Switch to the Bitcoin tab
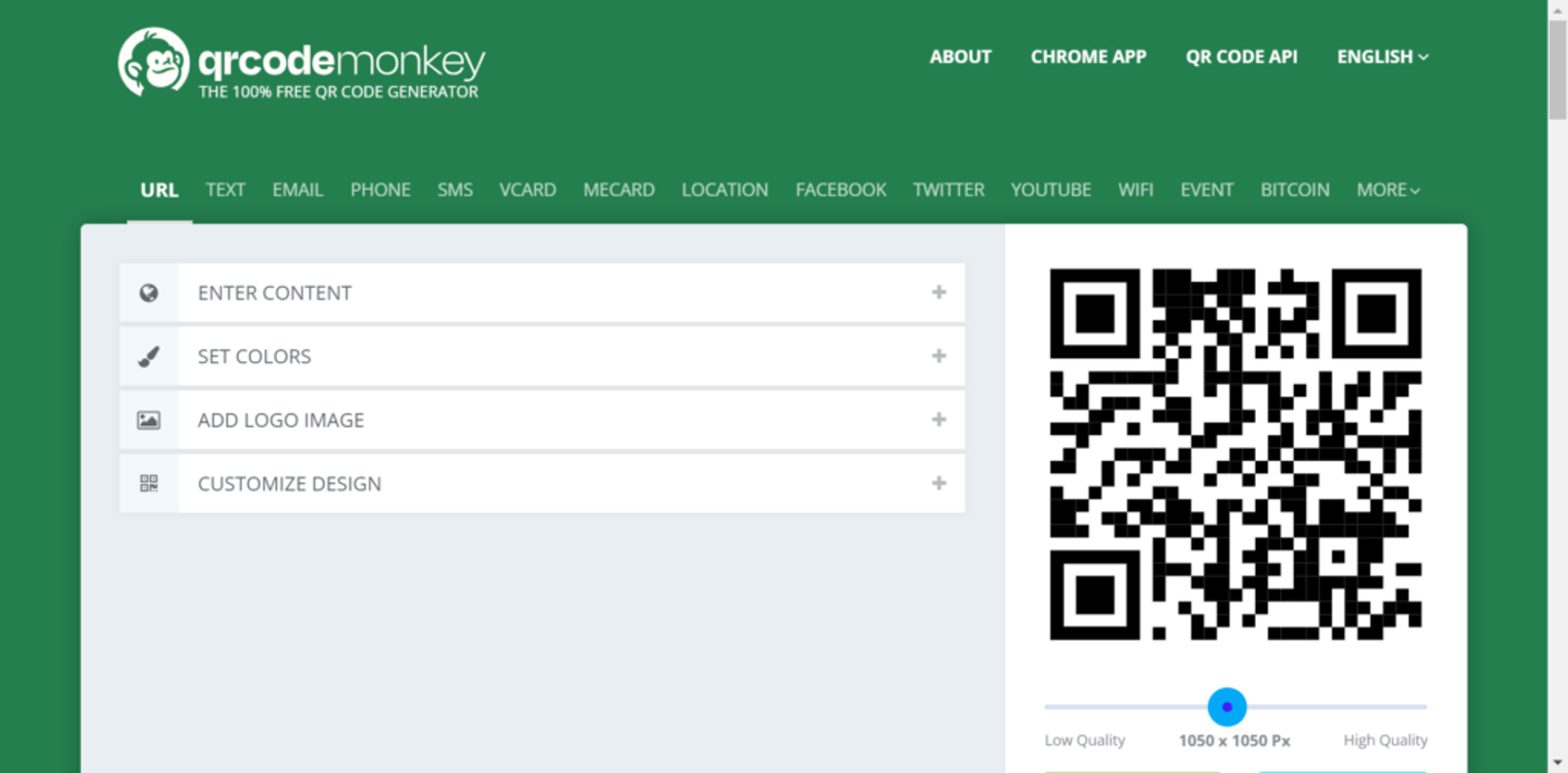This screenshot has height=773, width=1568. coord(1295,190)
